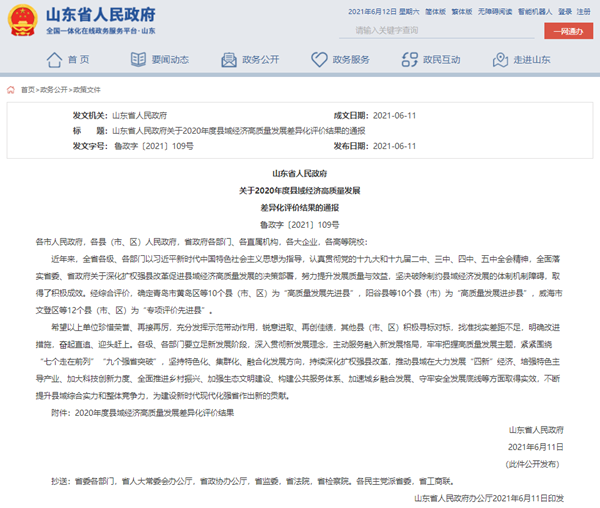Click the bold heading 差异化评价结果的通报
Image resolution: width=600 pixels, height=508 pixels.
pyautogui.click(x=300, y=208)
